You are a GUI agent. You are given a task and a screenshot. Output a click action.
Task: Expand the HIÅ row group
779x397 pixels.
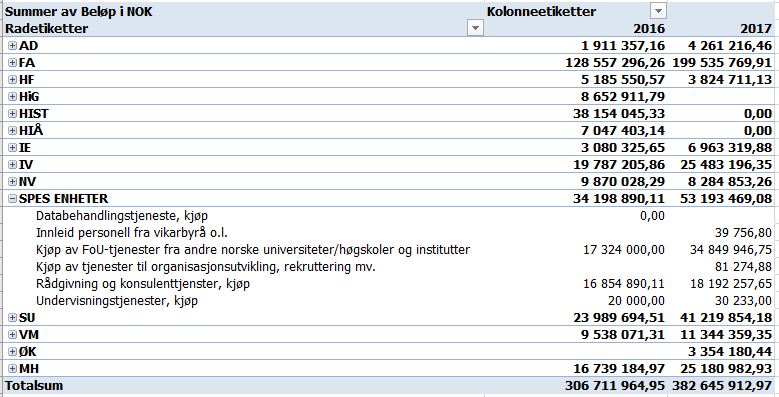point(13,131)
